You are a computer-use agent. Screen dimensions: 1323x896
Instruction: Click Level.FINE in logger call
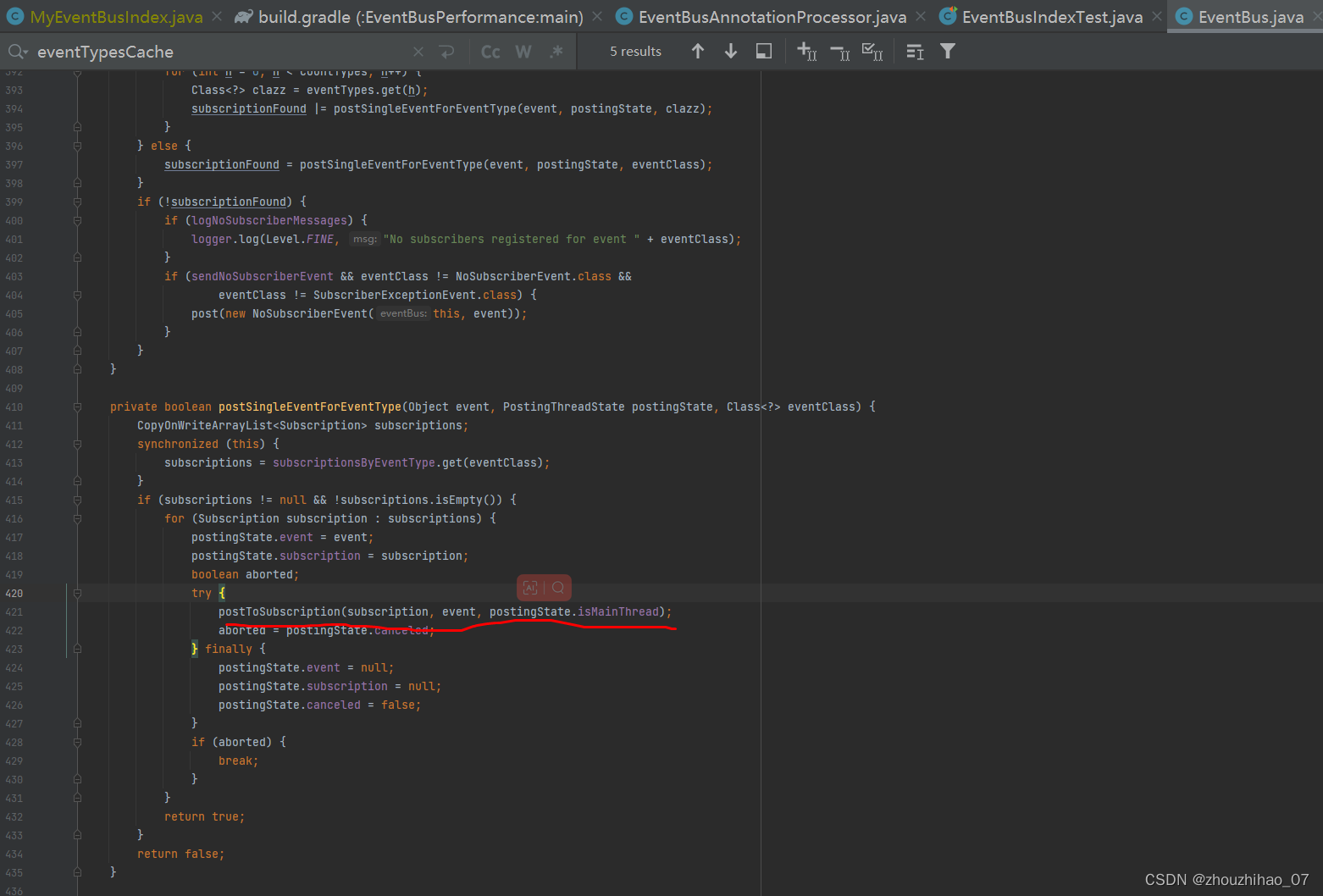(300, 239)
